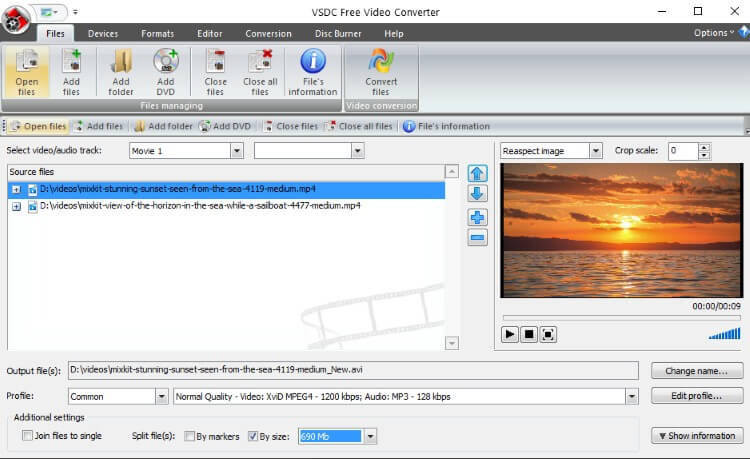
Task: Click the VSDC application logo button
Action: (16, 20)
